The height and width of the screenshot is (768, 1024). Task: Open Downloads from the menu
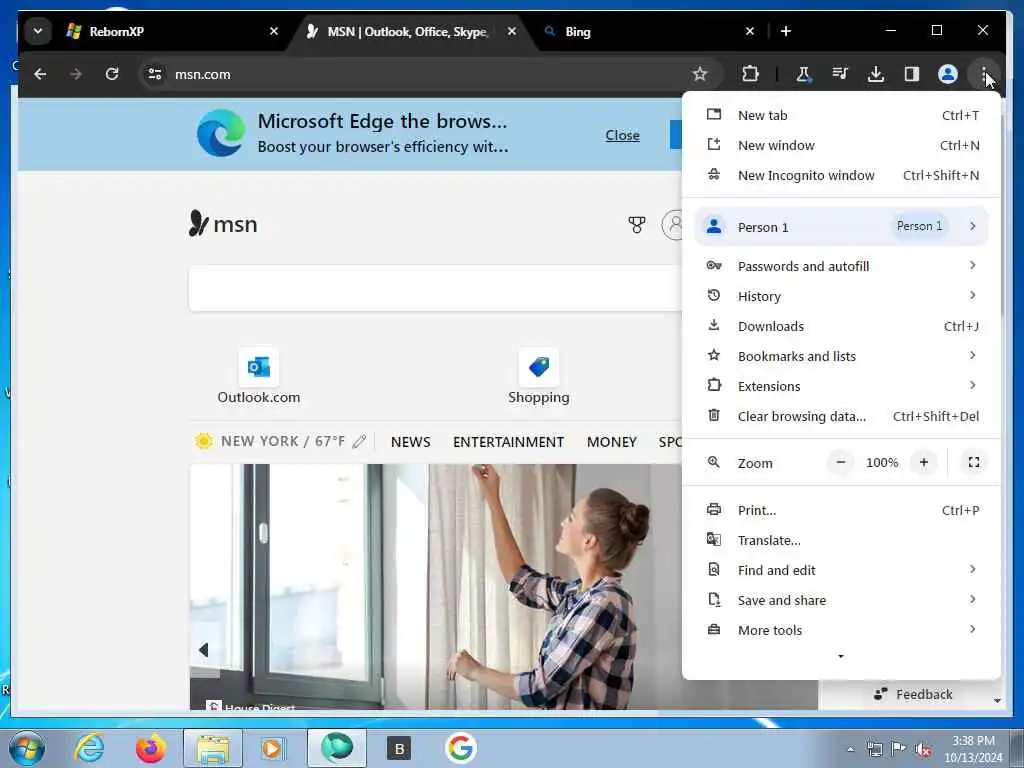[x=841, y=326]
